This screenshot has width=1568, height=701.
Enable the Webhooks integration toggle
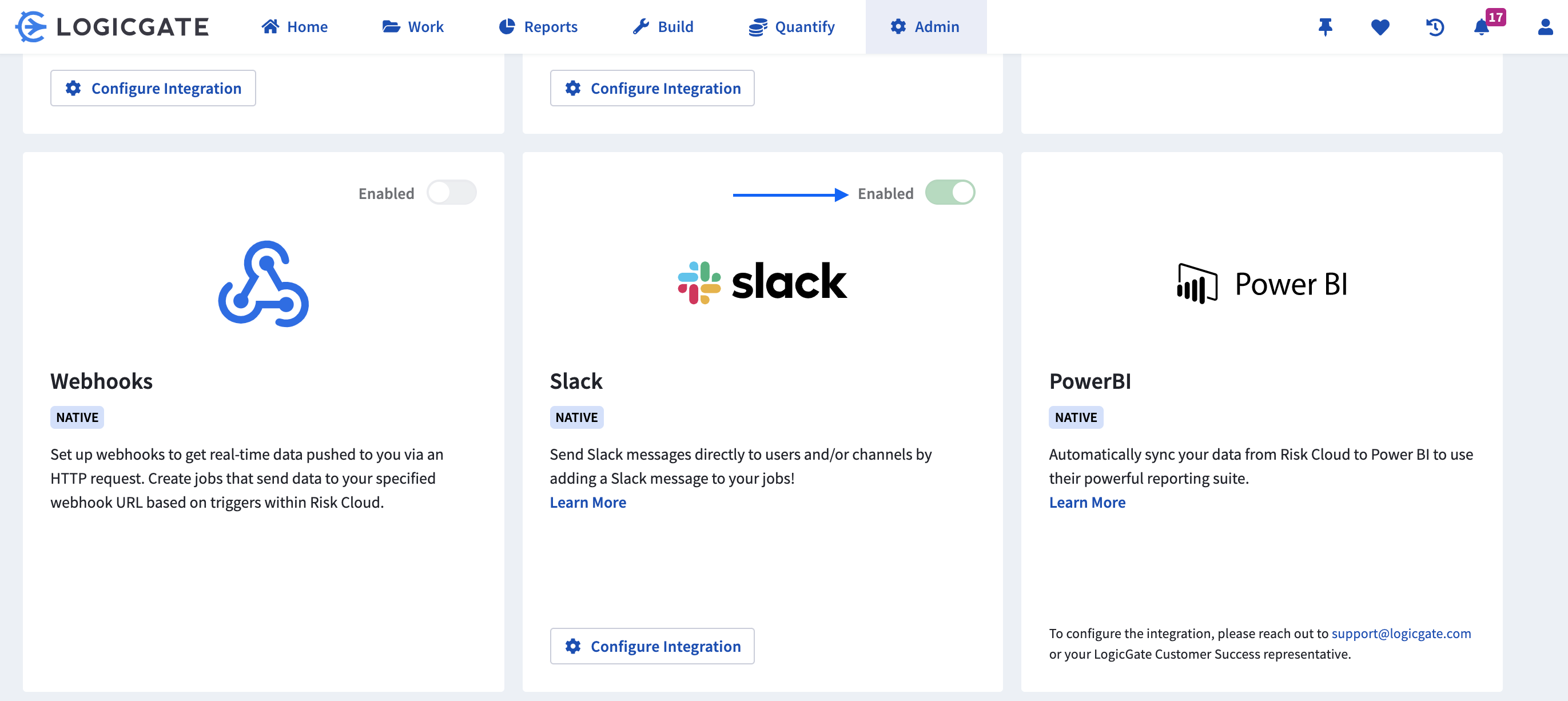451,192
